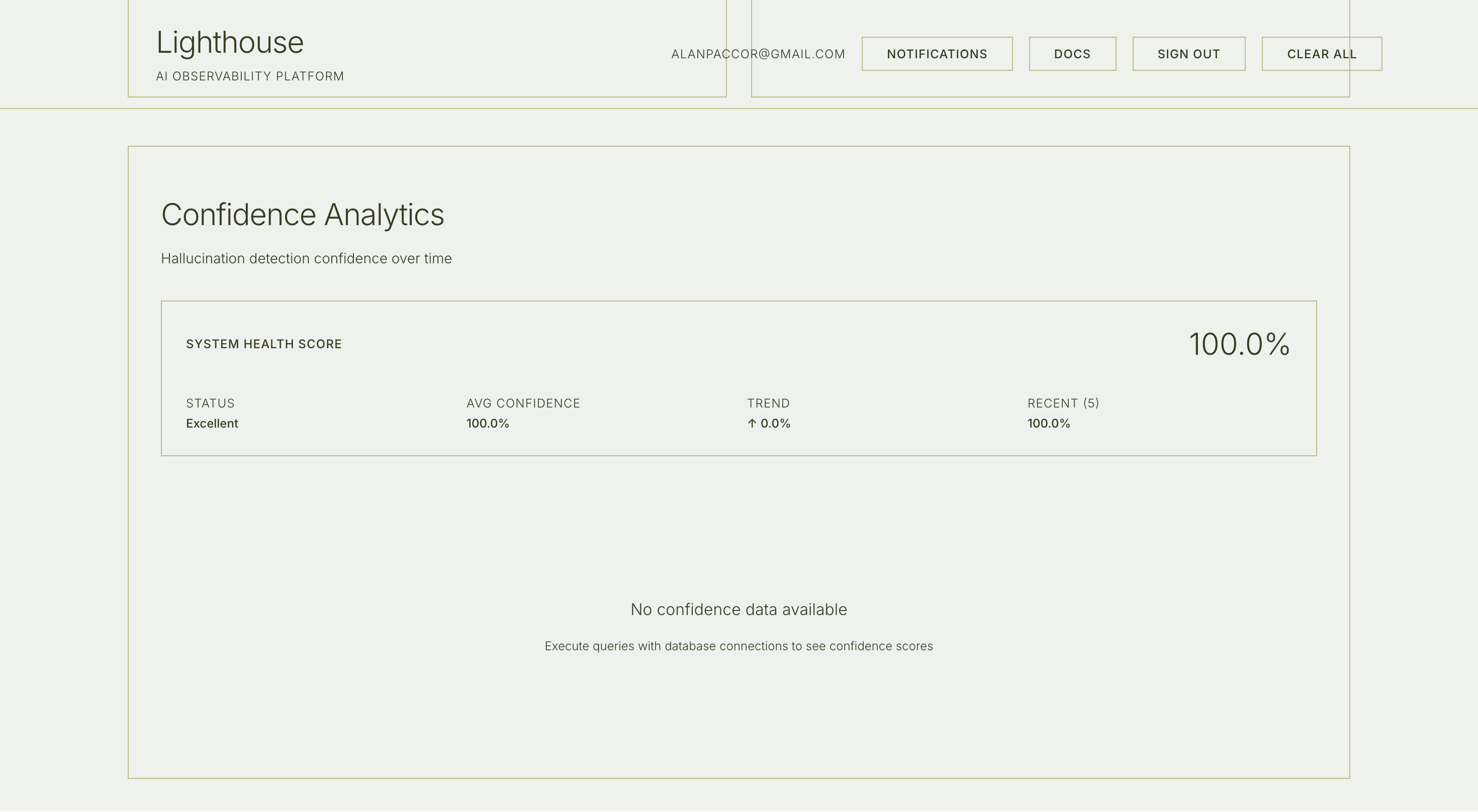Click the AI Observability Platform subtitle

pos(249,76)
